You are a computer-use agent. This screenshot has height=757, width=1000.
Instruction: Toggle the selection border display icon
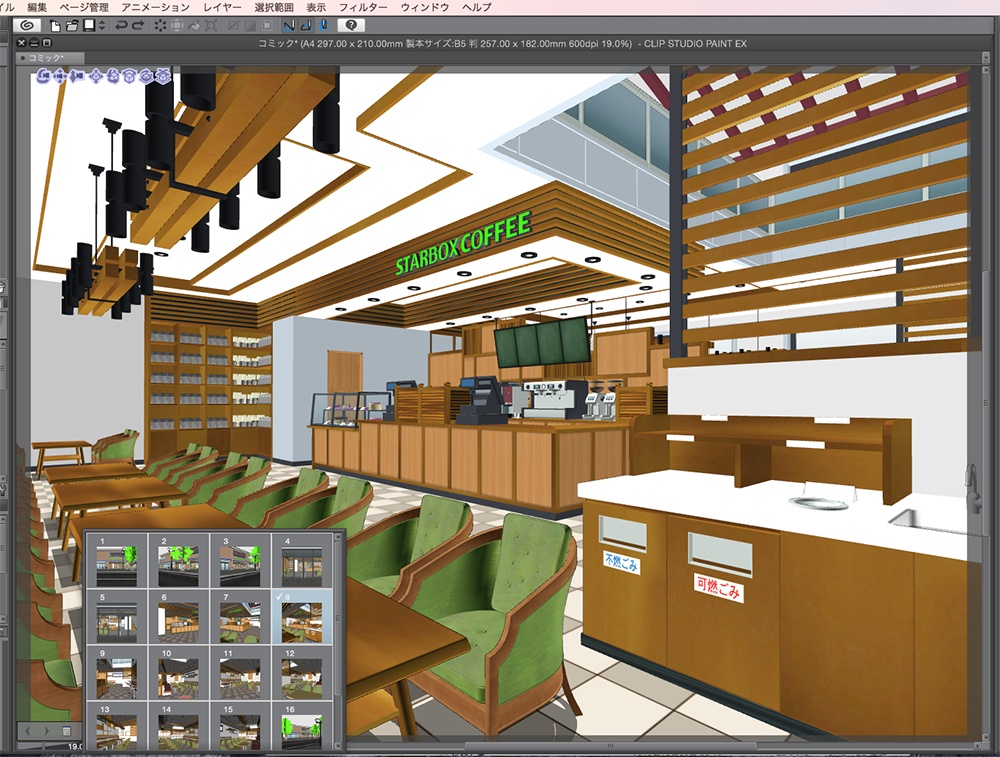point(268,26)
